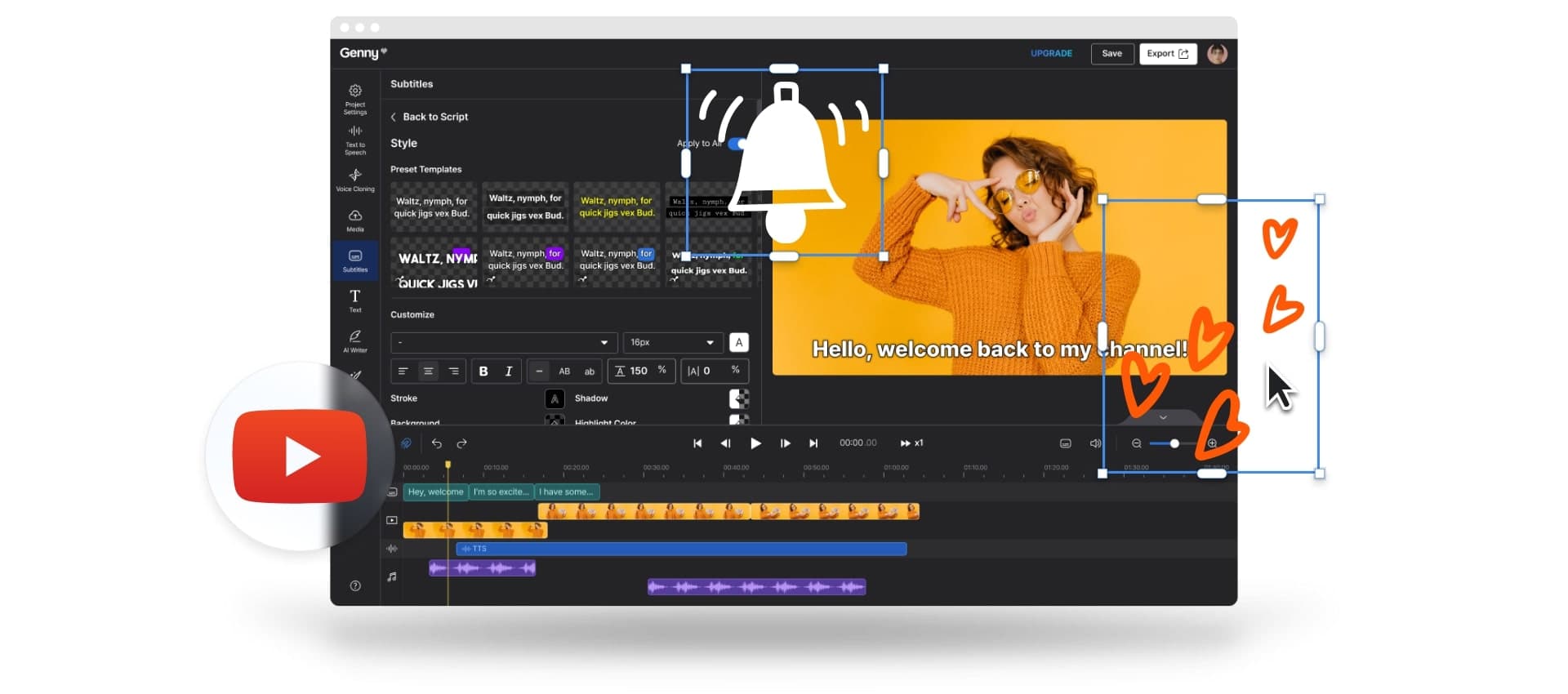This screenshot has width=1568, height=694.
Task: Toggle center text alignment
Action: [x=428, y=371]
